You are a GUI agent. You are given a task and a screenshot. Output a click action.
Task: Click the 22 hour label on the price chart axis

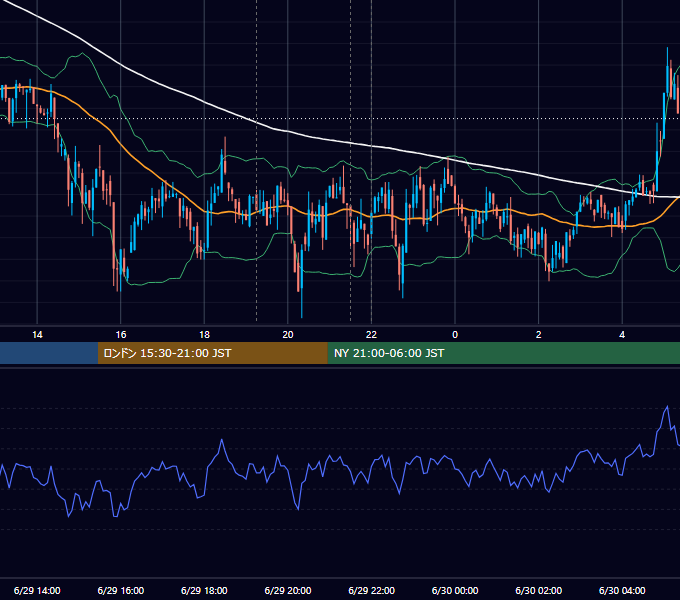click(371, 335)
